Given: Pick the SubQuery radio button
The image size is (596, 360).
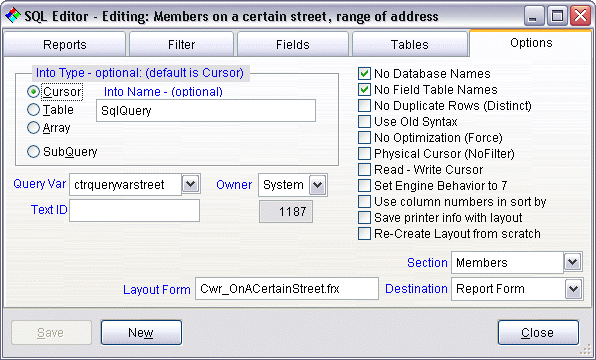Looking at the screenshot, I should [33, 152].
